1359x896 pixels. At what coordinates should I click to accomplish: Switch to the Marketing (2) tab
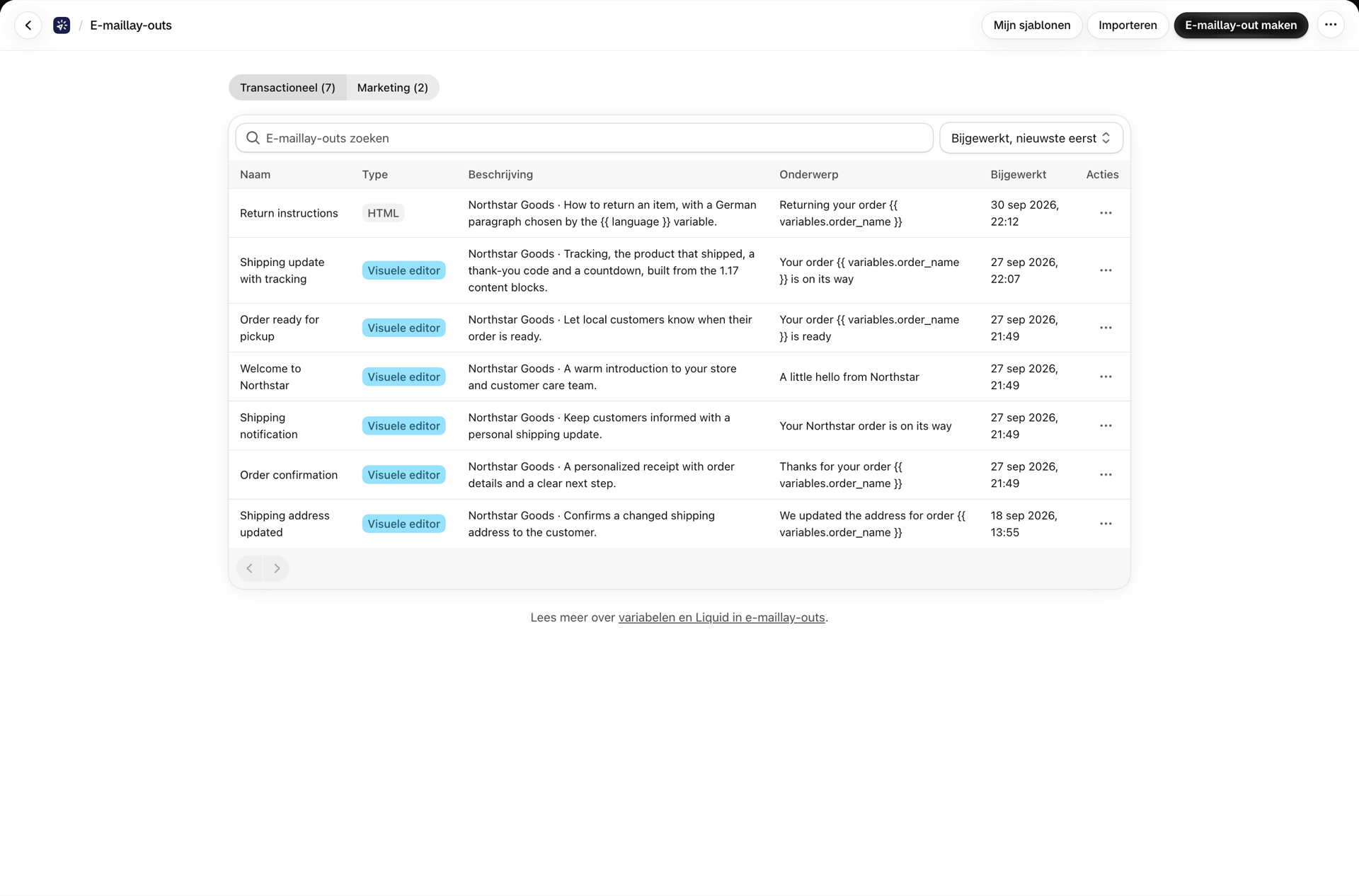coord(393,88)
